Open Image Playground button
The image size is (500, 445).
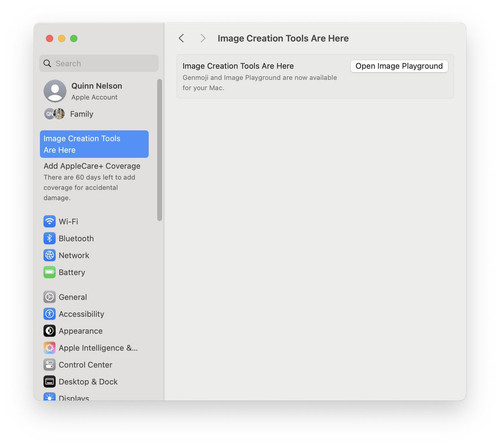point(399,66)
